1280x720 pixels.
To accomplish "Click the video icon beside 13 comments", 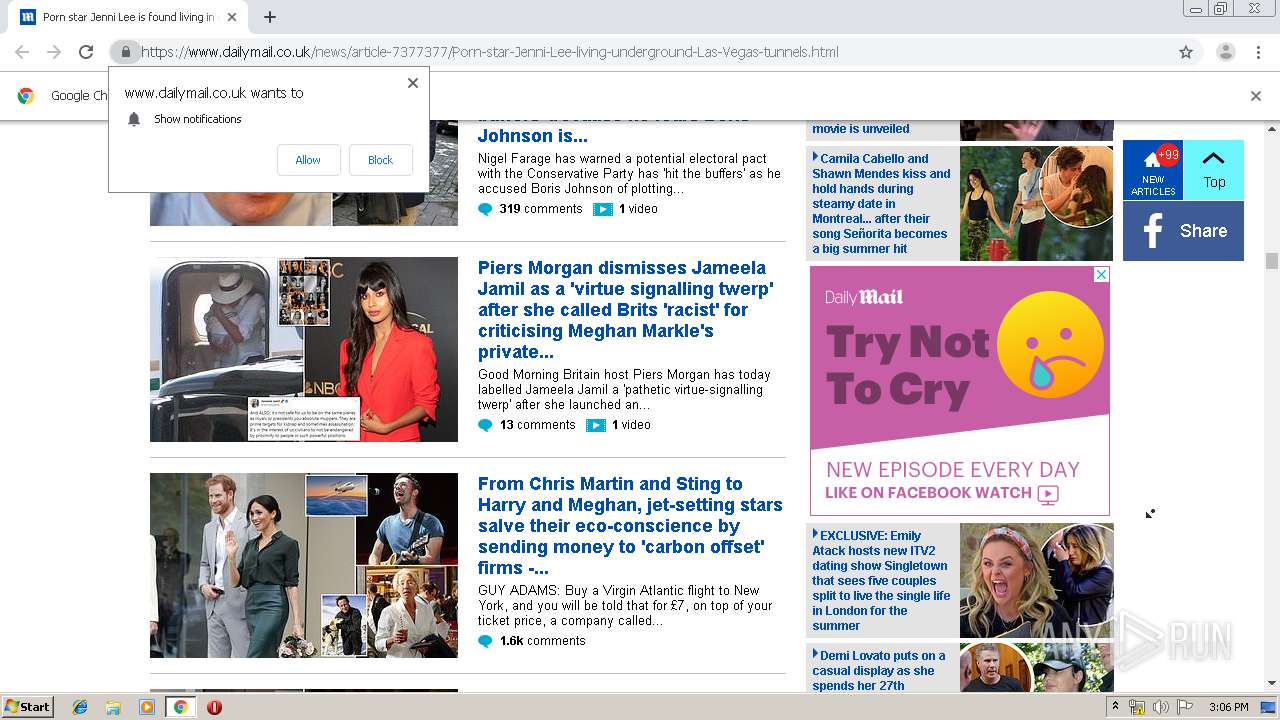I will tap(595, 425).
